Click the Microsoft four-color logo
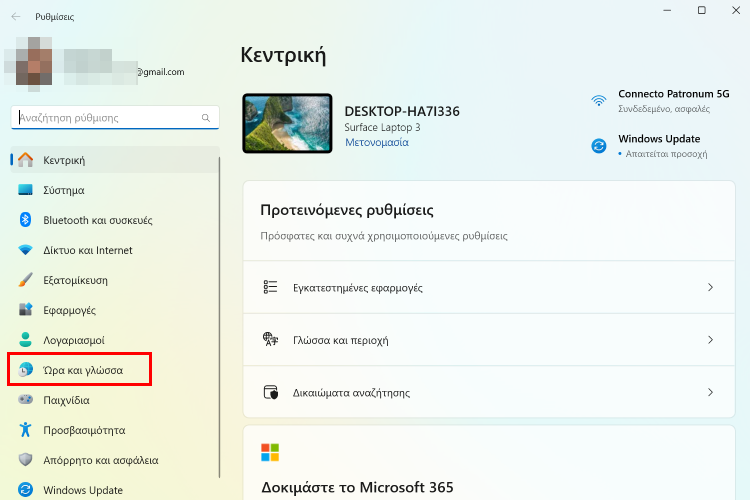 point(270,452)
